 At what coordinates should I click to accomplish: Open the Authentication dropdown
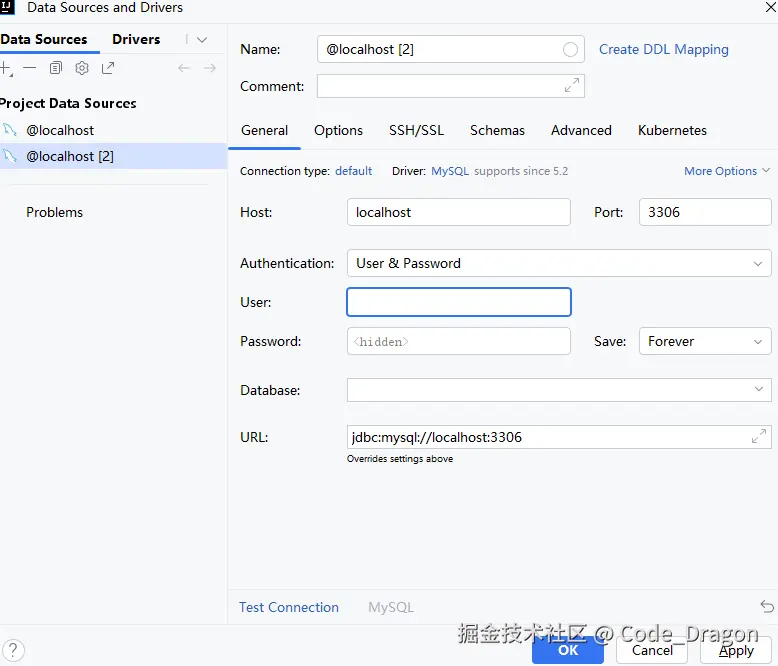coord(559,263)
